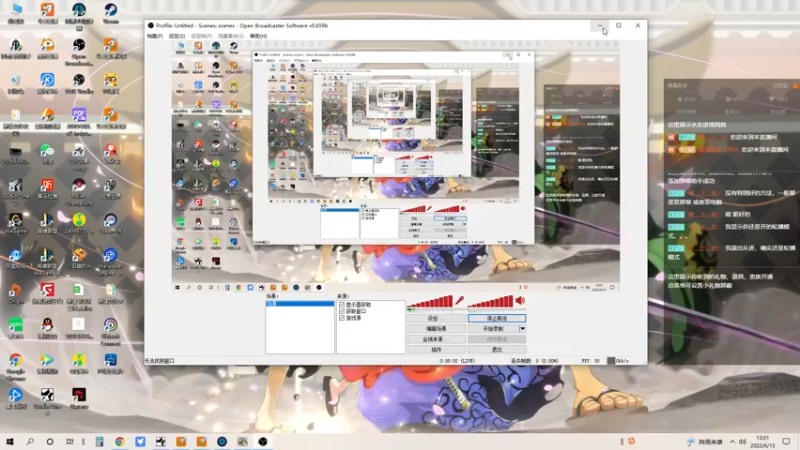This screenshot has height=450, width=800.
Task: Toggle the 显示器获取 source checkbox
Action: coord(342,305)
